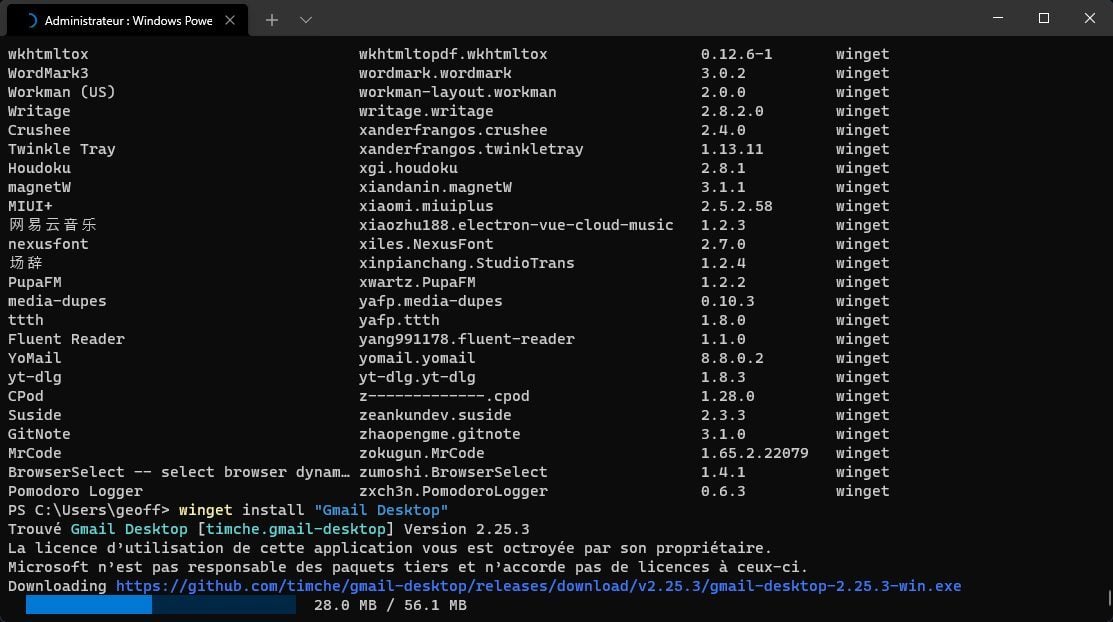Click version '1.65.2.22079' of MrCode
The height and width of the screenshot is (622, 1113).
tap(755, 453)
